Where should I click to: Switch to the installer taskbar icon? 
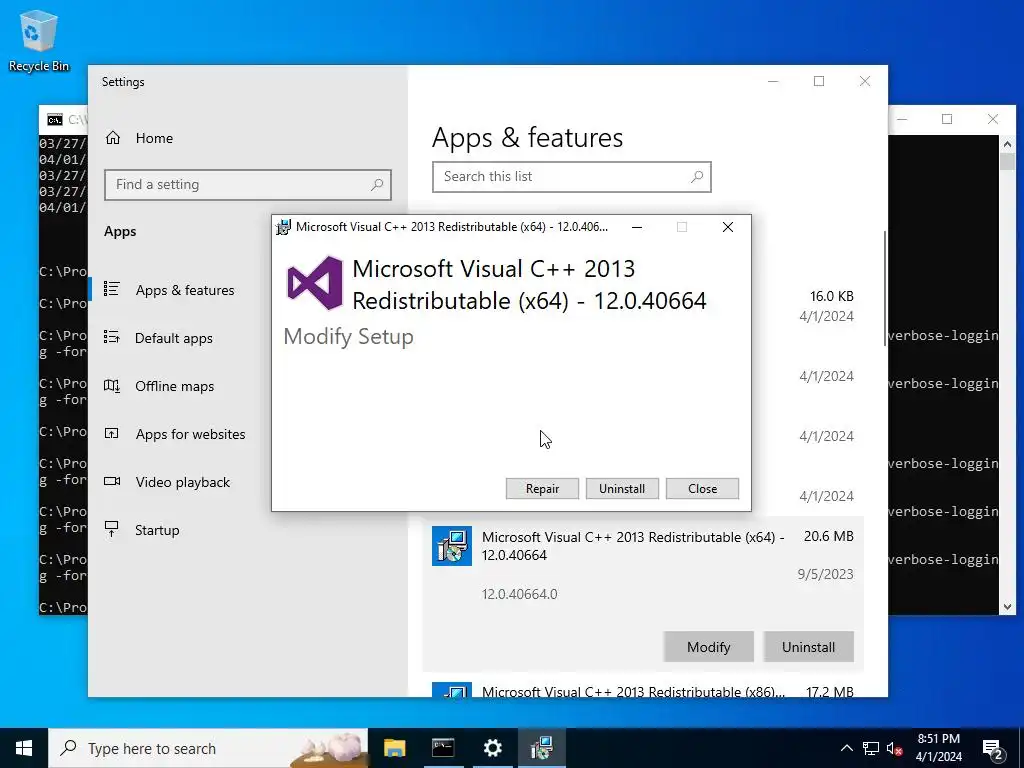click(541, 748)
